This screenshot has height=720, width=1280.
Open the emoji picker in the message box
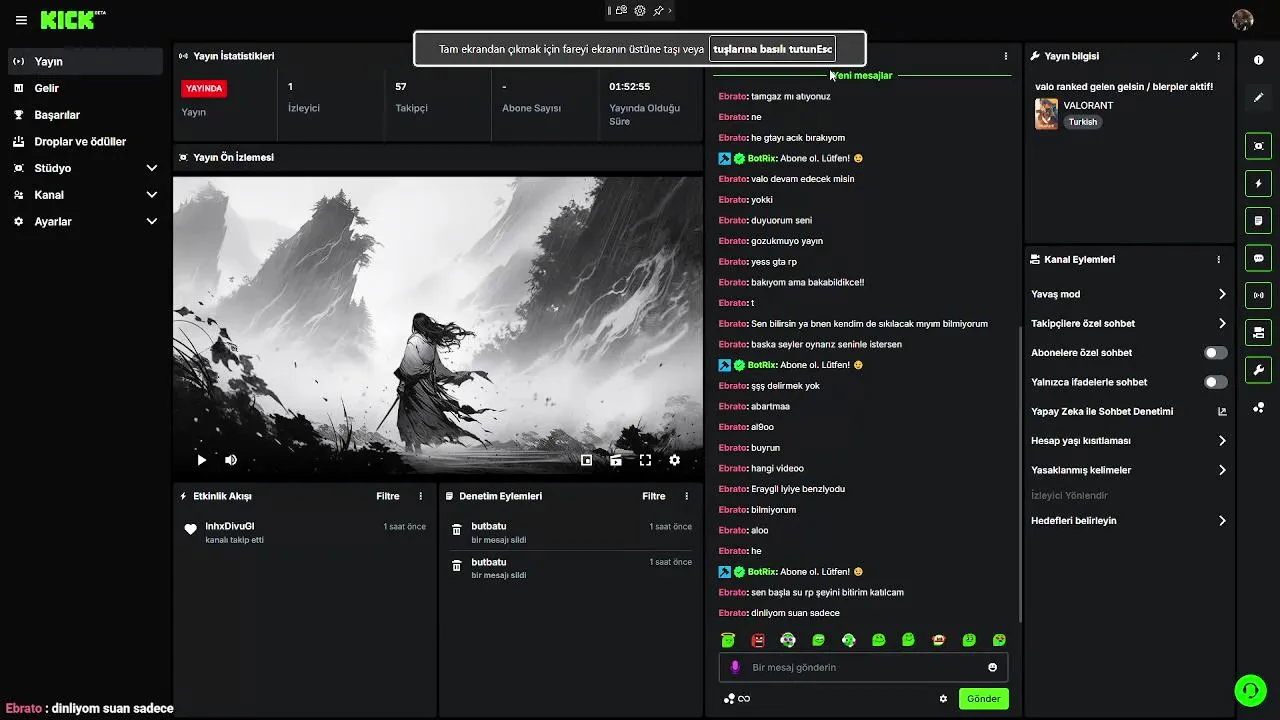tap(993, 667)
